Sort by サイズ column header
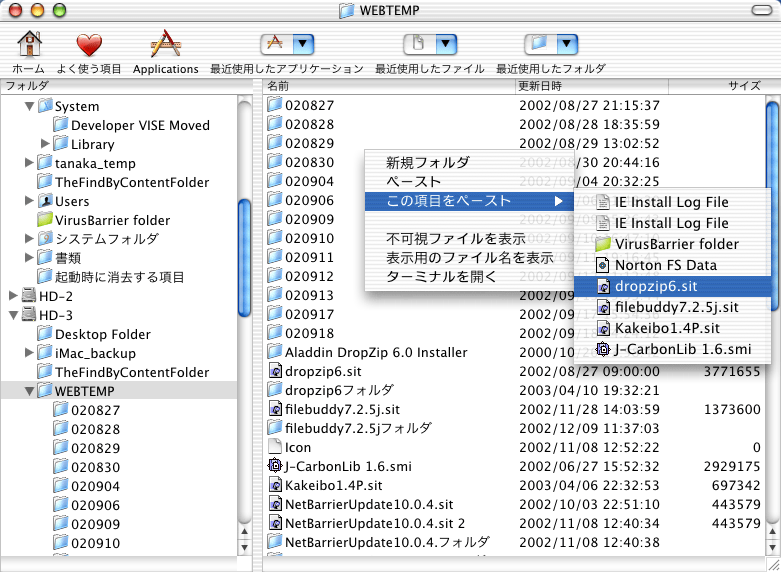The image size is (781, 572). click(716, 86)
